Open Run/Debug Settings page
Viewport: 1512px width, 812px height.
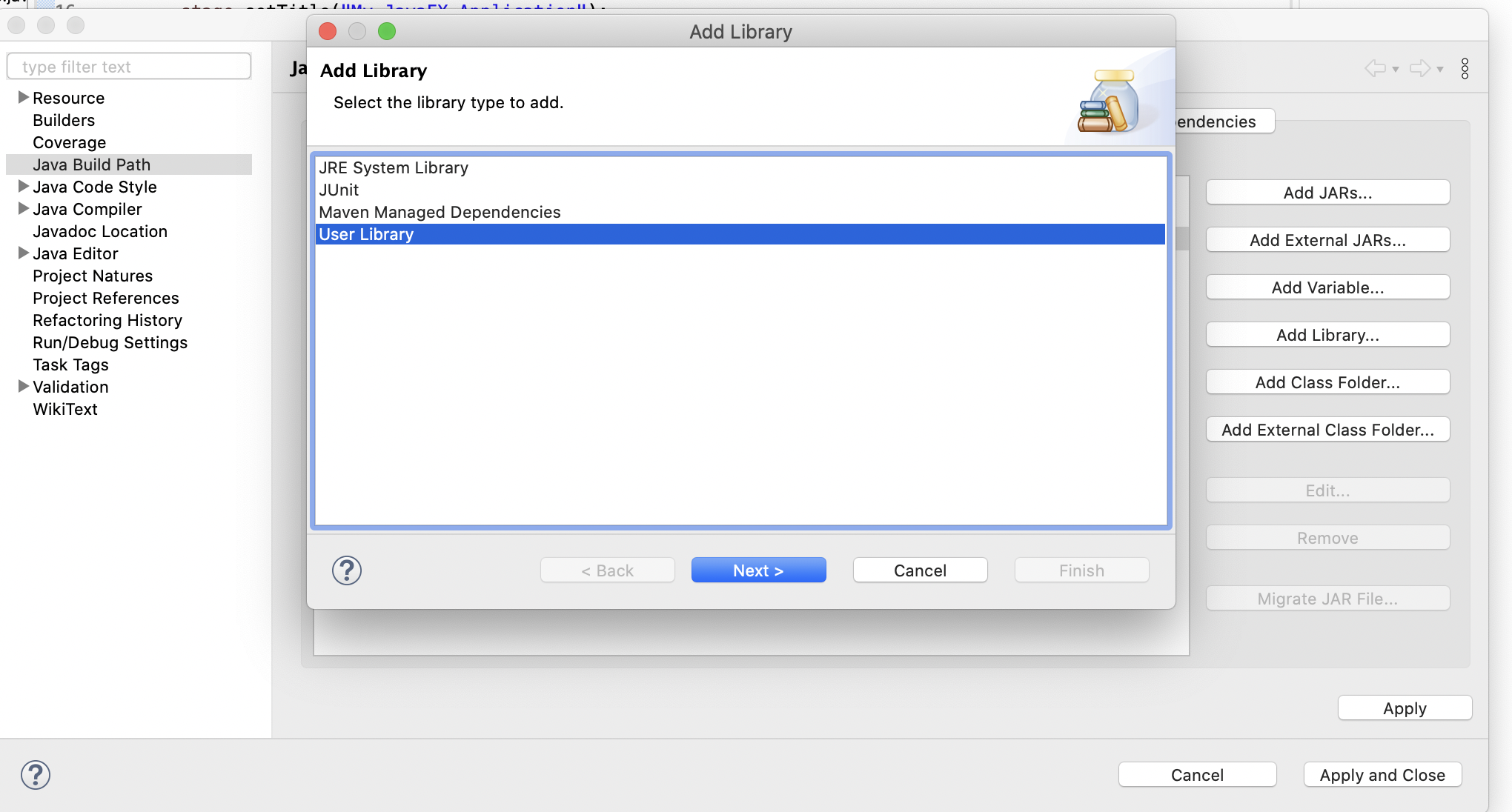click(x=110, y=342)
